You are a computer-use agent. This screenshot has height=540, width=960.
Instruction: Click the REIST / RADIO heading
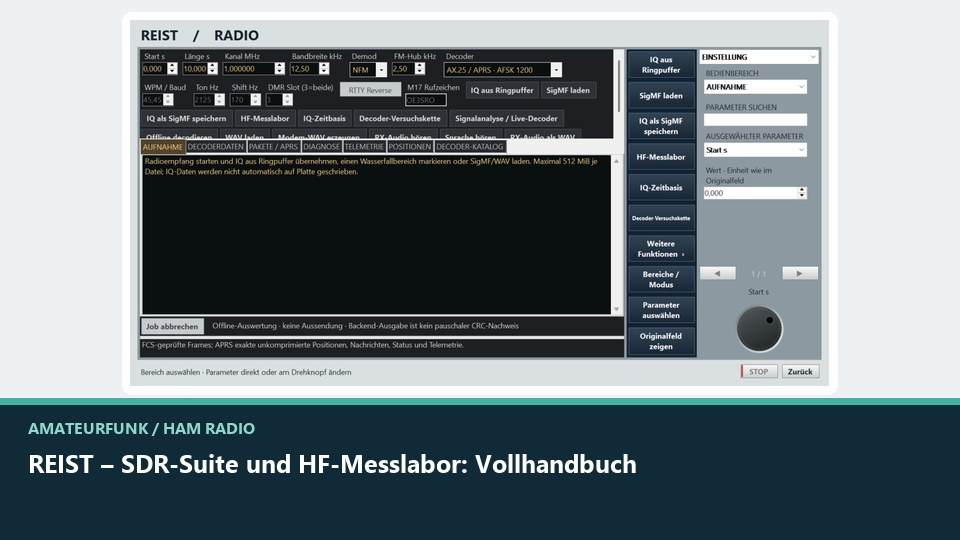coord(200,36)
